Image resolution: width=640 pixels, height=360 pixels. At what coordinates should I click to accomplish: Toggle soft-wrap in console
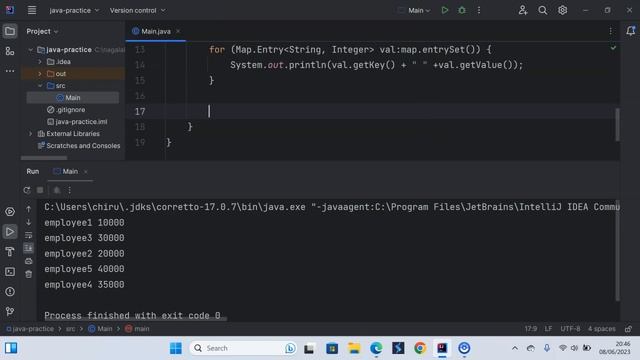click(x=29, y=236)
